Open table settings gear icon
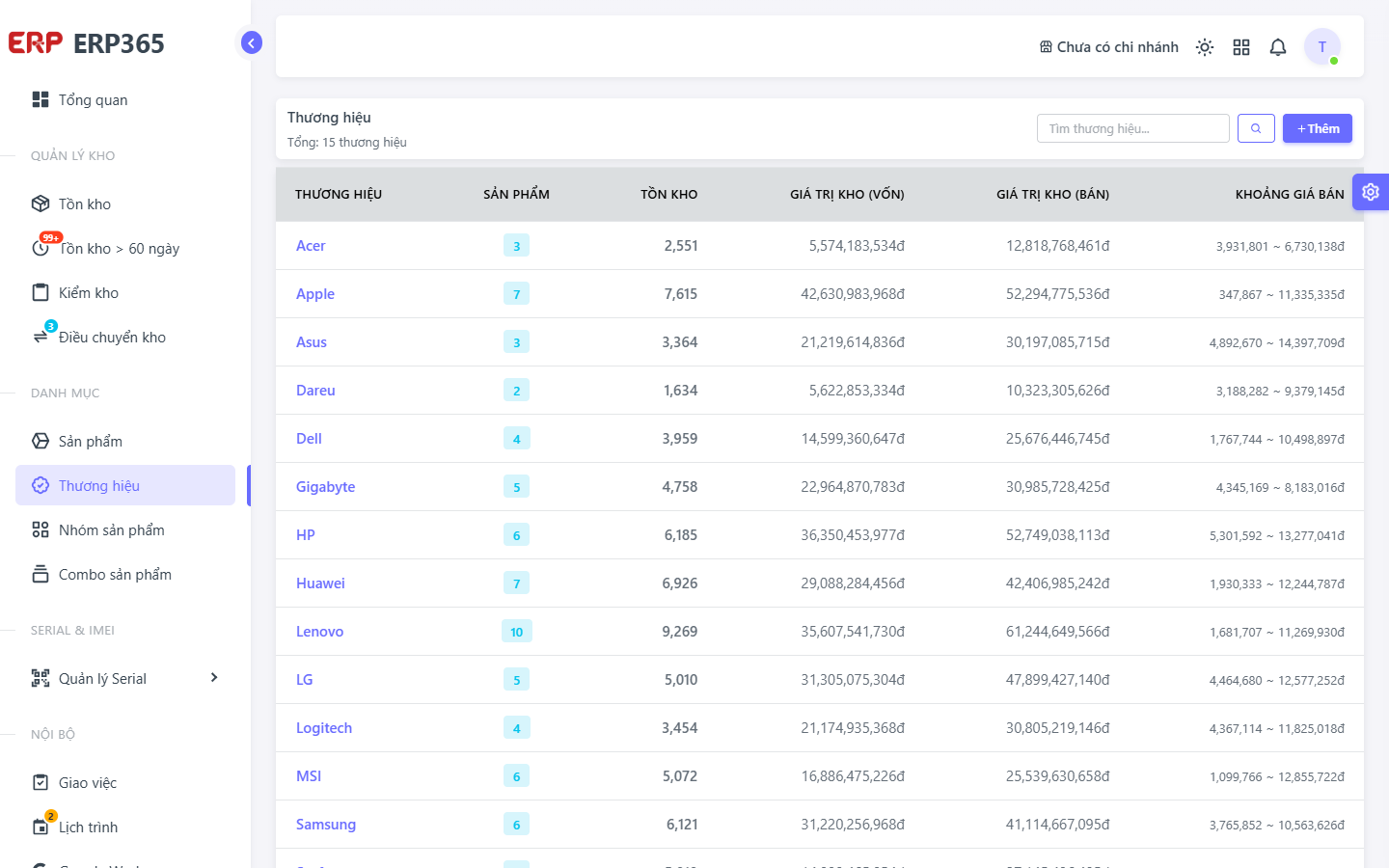Image resolution: width=1389 pixels, height=868 pixels. point(1371,192)
